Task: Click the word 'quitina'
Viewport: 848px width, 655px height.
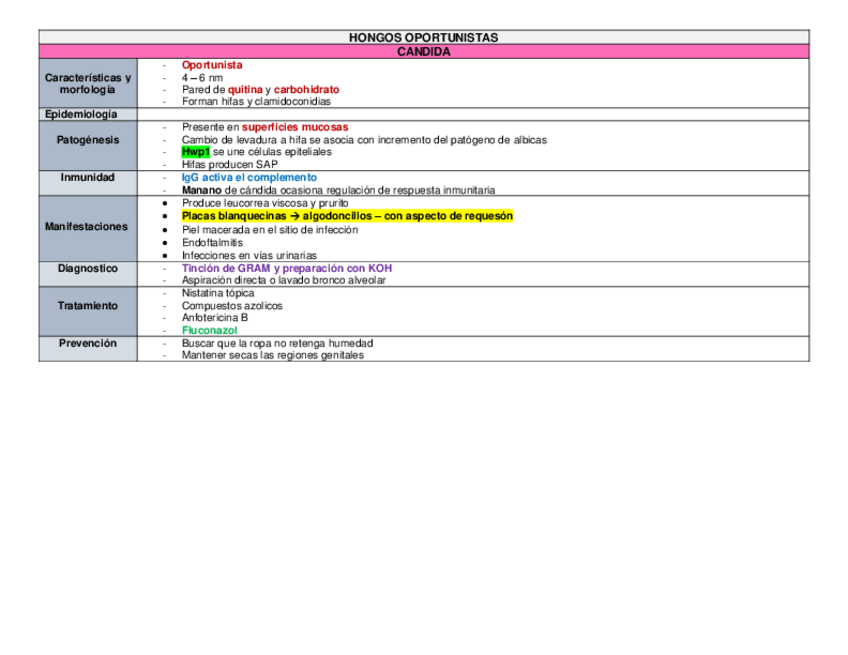Action: coord(245,89)
